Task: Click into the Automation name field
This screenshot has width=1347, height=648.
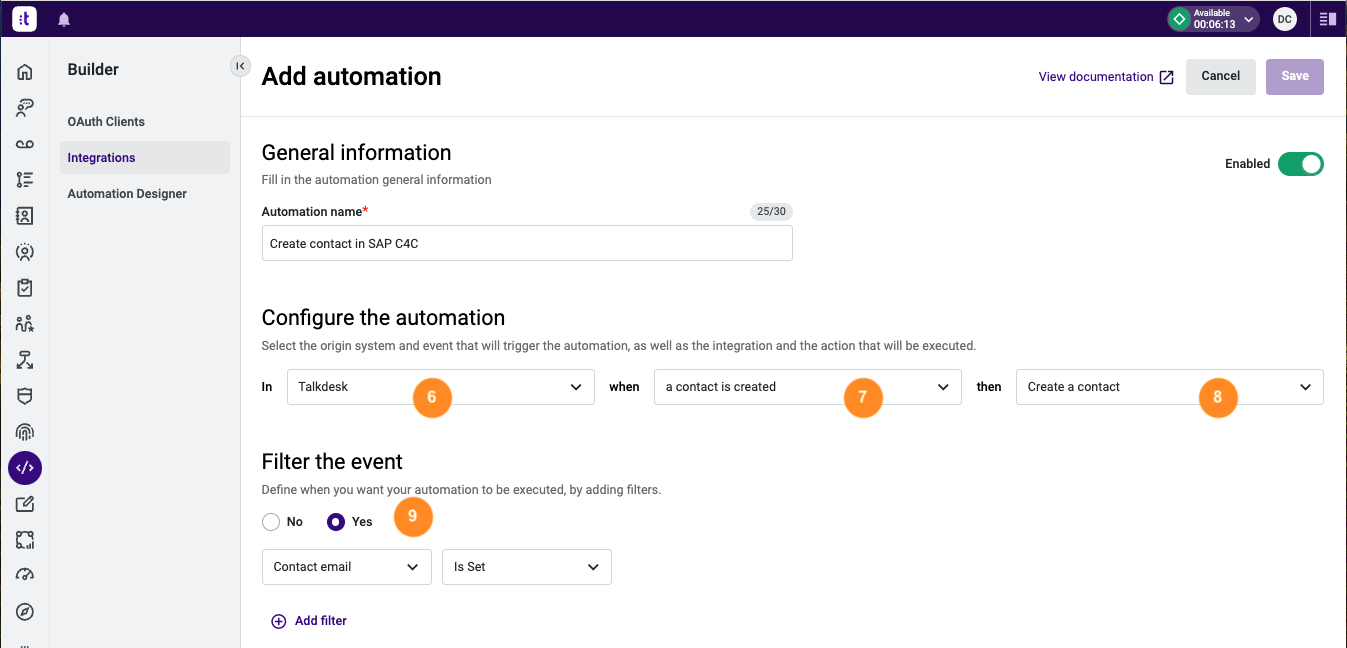Action: [x=527, y=243]
